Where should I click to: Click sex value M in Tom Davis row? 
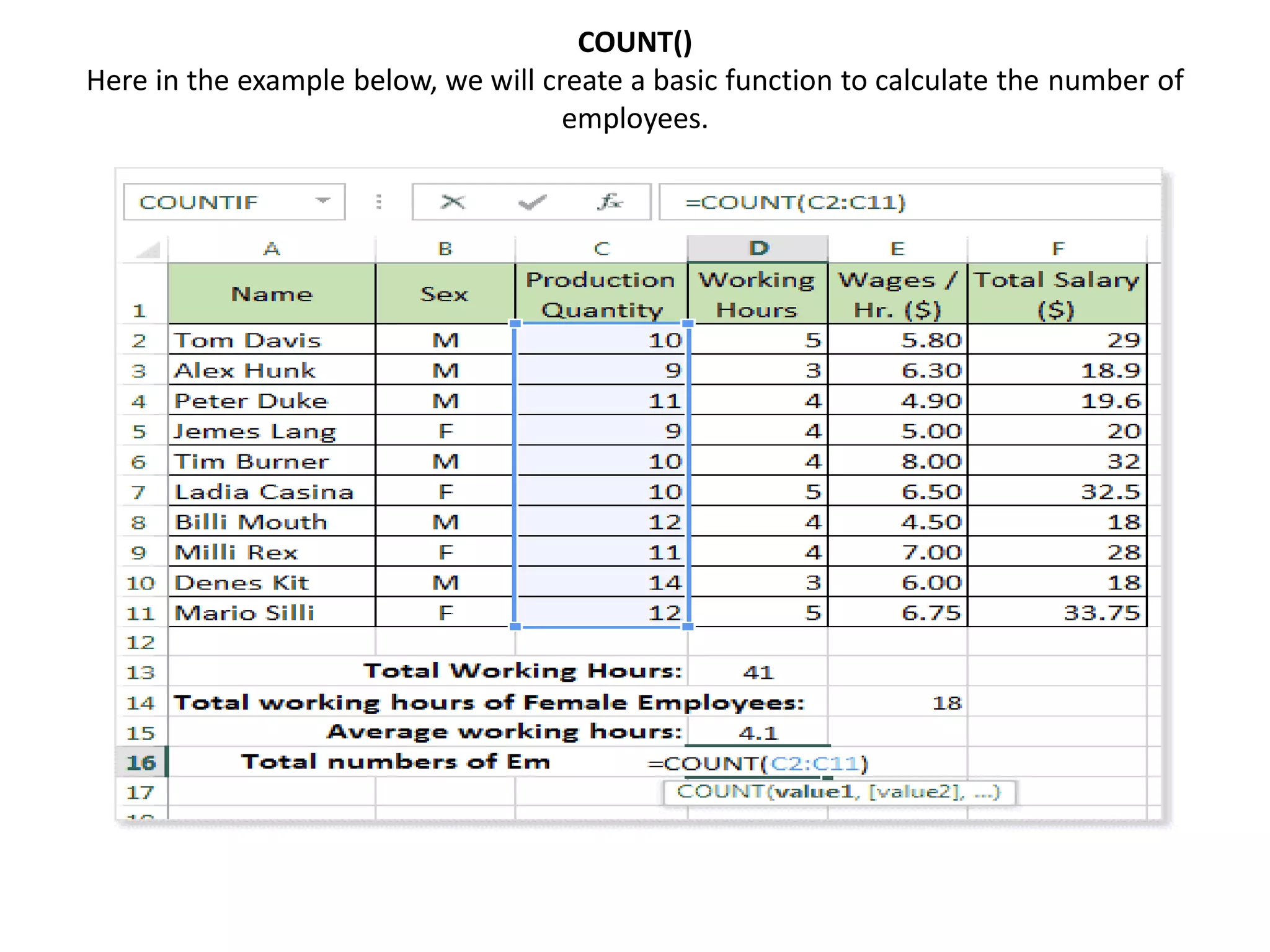tap(445, 340)
